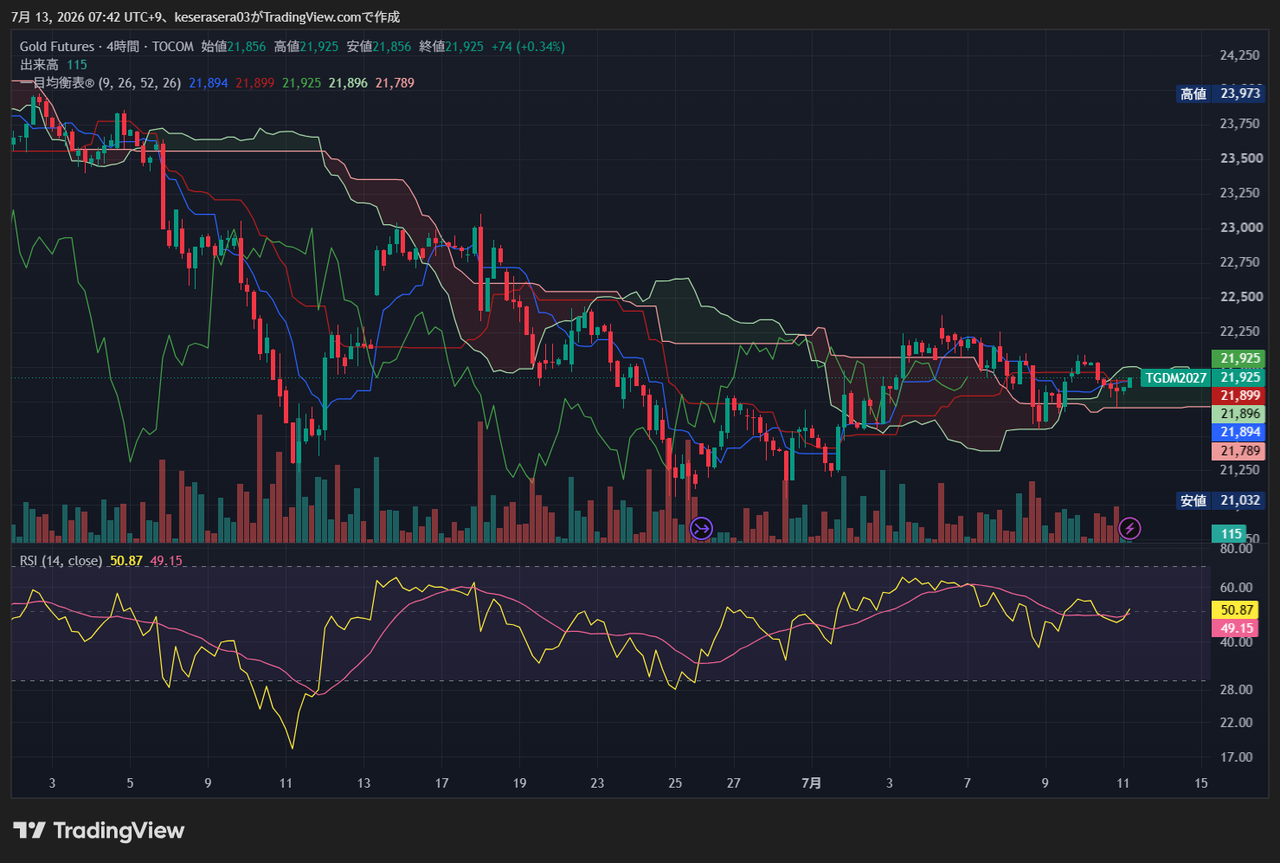1280x863 pixels.
Task: Click the 21,250 price axis label
Action: 1240,470
